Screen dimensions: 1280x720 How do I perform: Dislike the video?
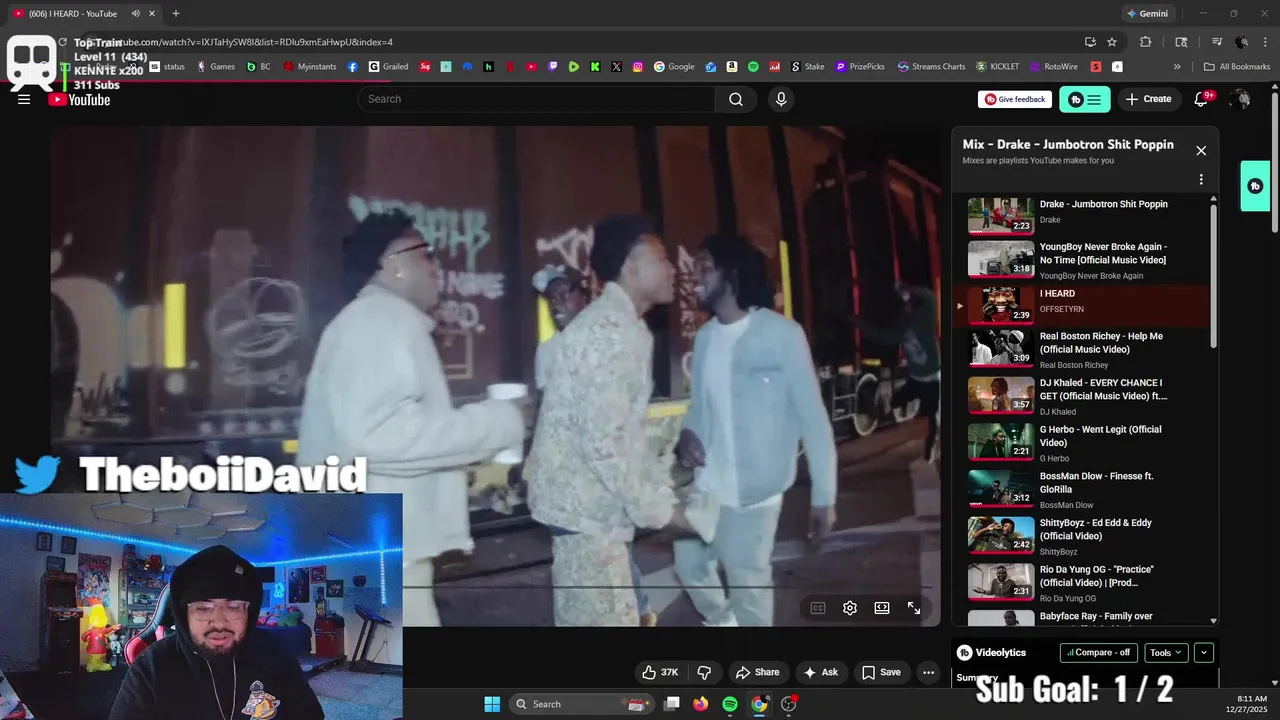[x=704, y=672]
